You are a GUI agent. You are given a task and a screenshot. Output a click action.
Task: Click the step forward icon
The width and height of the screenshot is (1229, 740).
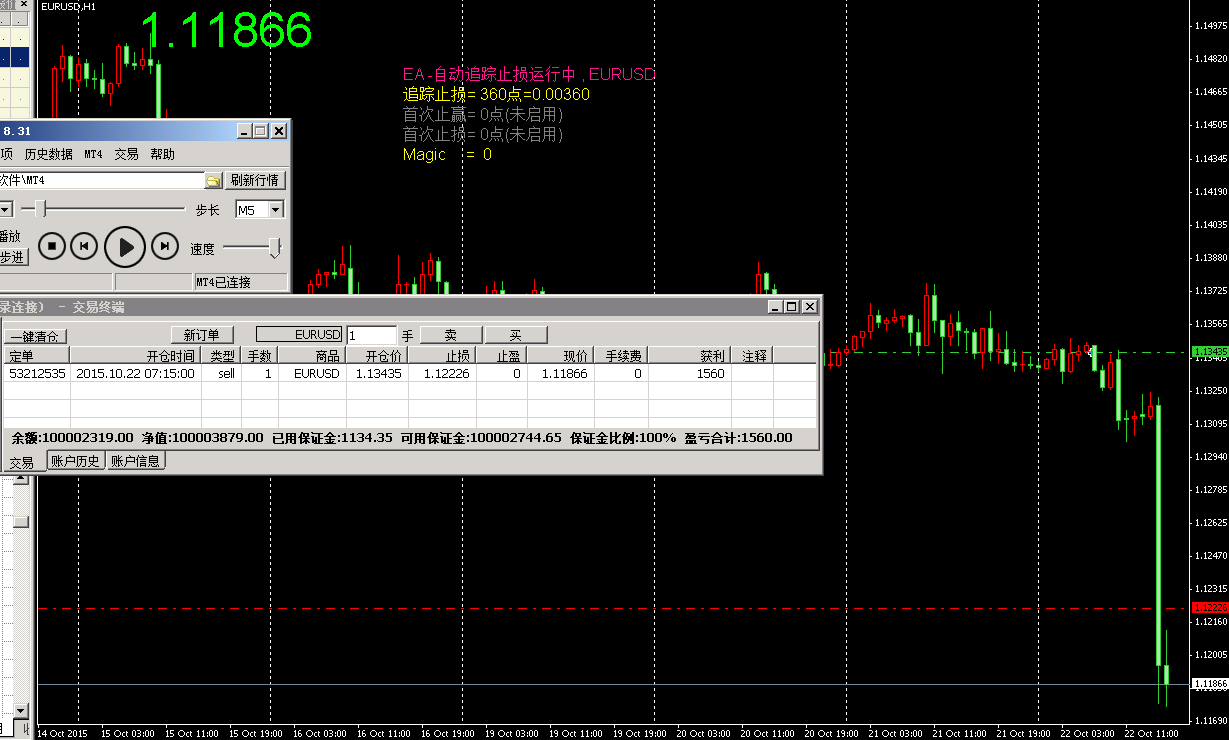coord(164,245)
